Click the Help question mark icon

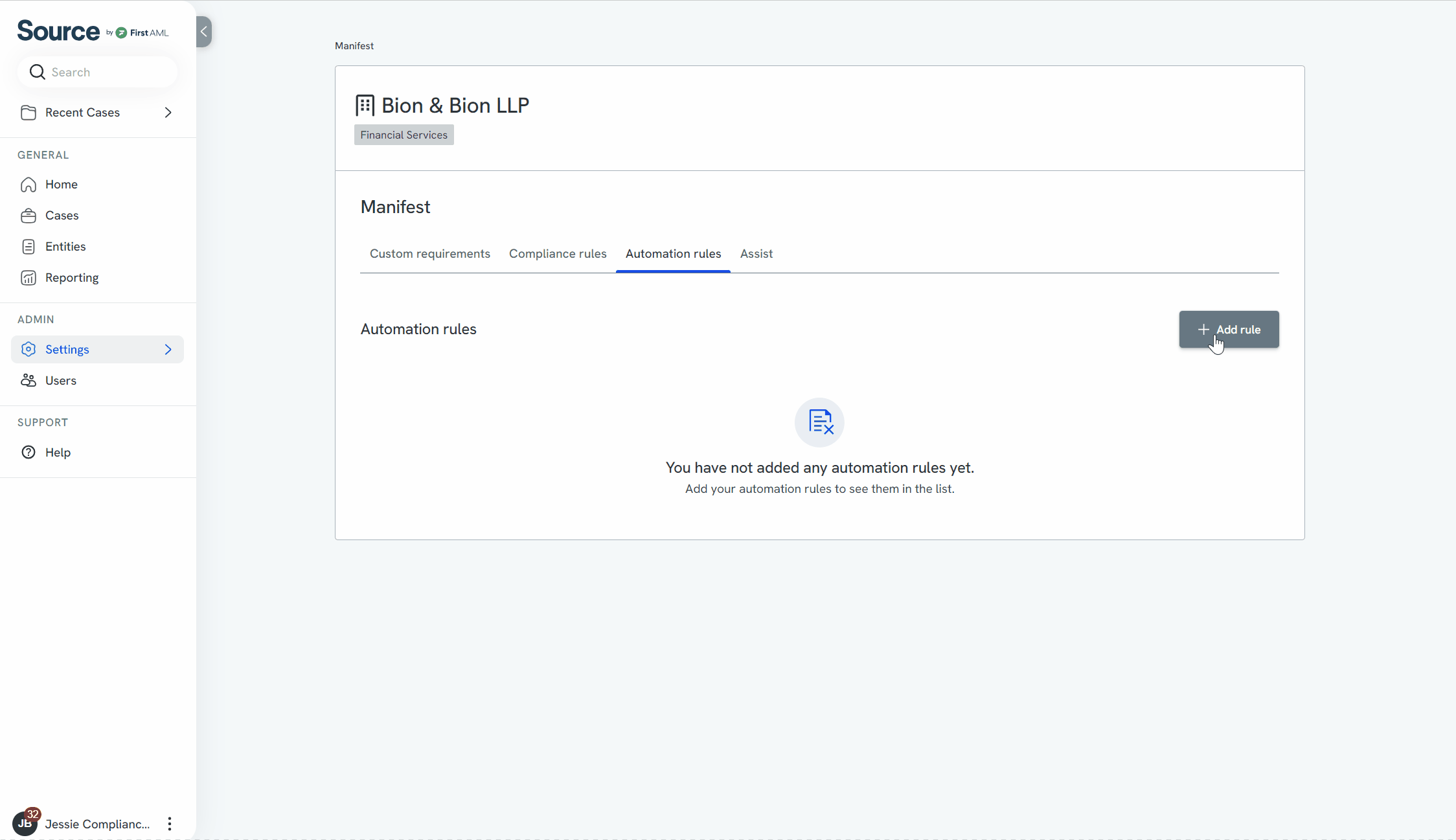(x=28, y=453)
